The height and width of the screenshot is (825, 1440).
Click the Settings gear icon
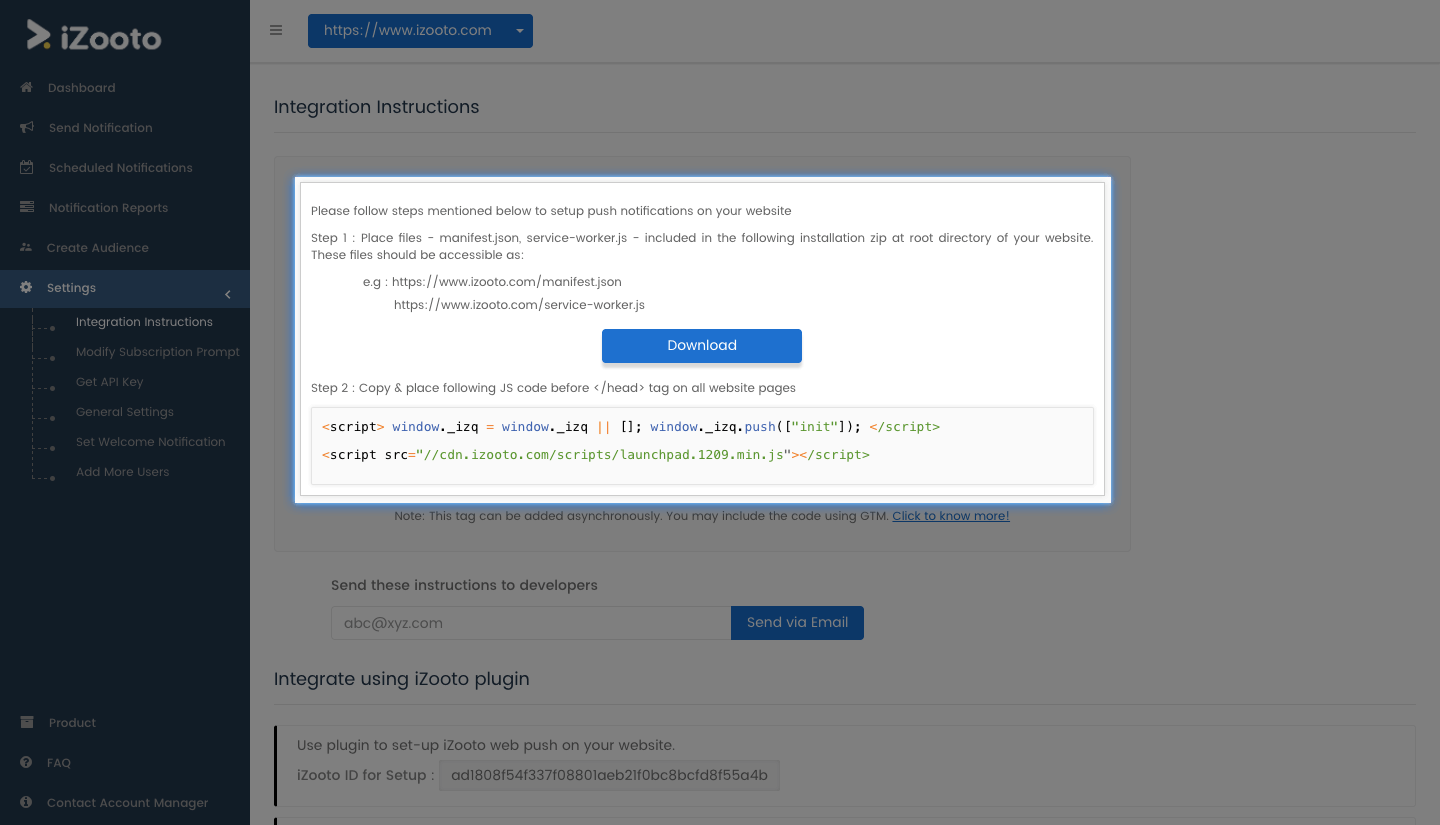coord(26,287)
